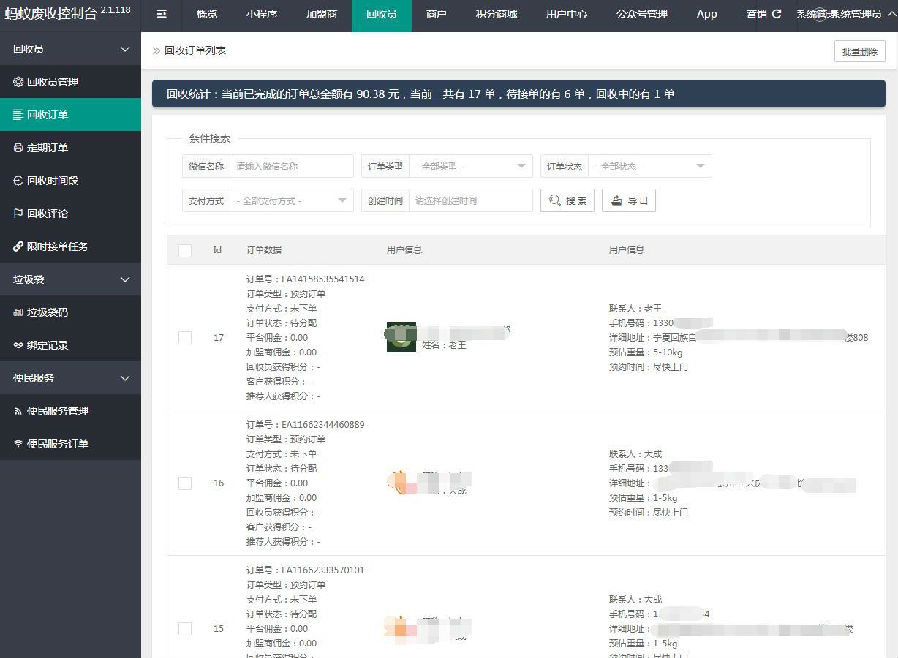Viewport: 898px width, 658px height.
Task: Open the 支付方式 dropdown
Action: (292, 201)
